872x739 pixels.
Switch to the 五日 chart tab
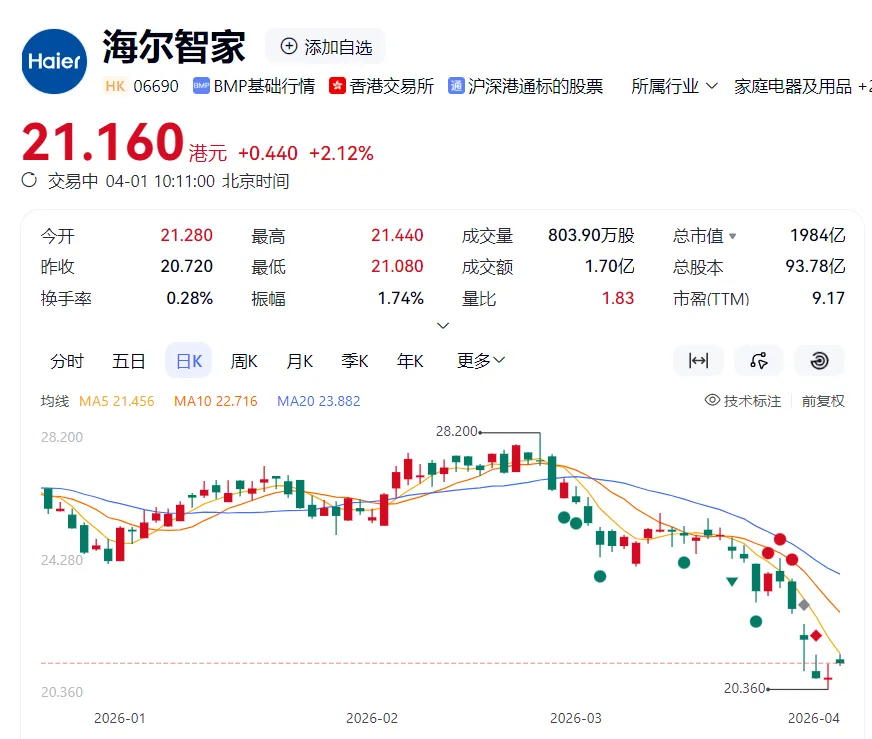(128, 361)
